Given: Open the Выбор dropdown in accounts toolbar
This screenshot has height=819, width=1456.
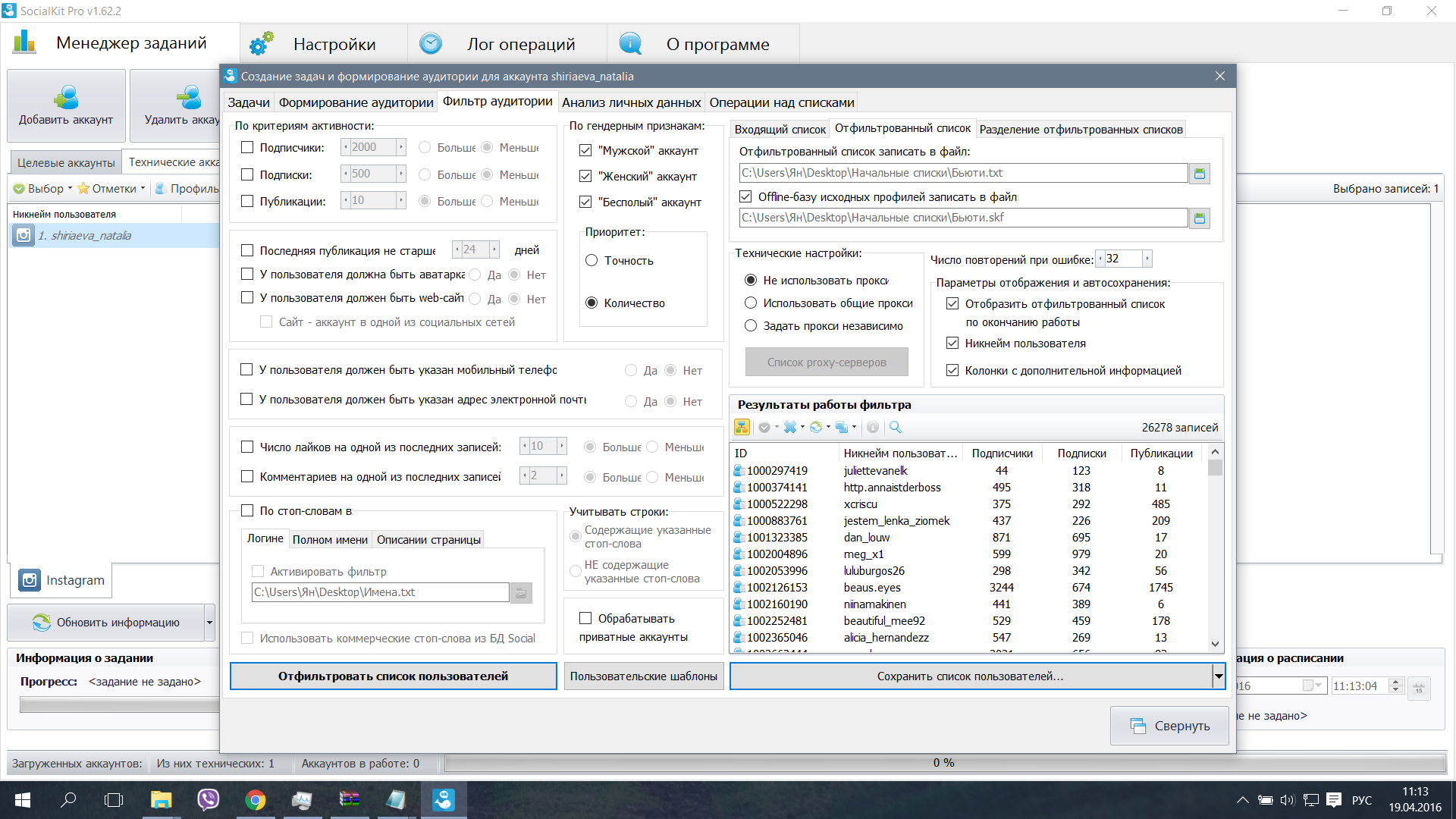Looking at the screenshot, I should [x=43, y=189].
